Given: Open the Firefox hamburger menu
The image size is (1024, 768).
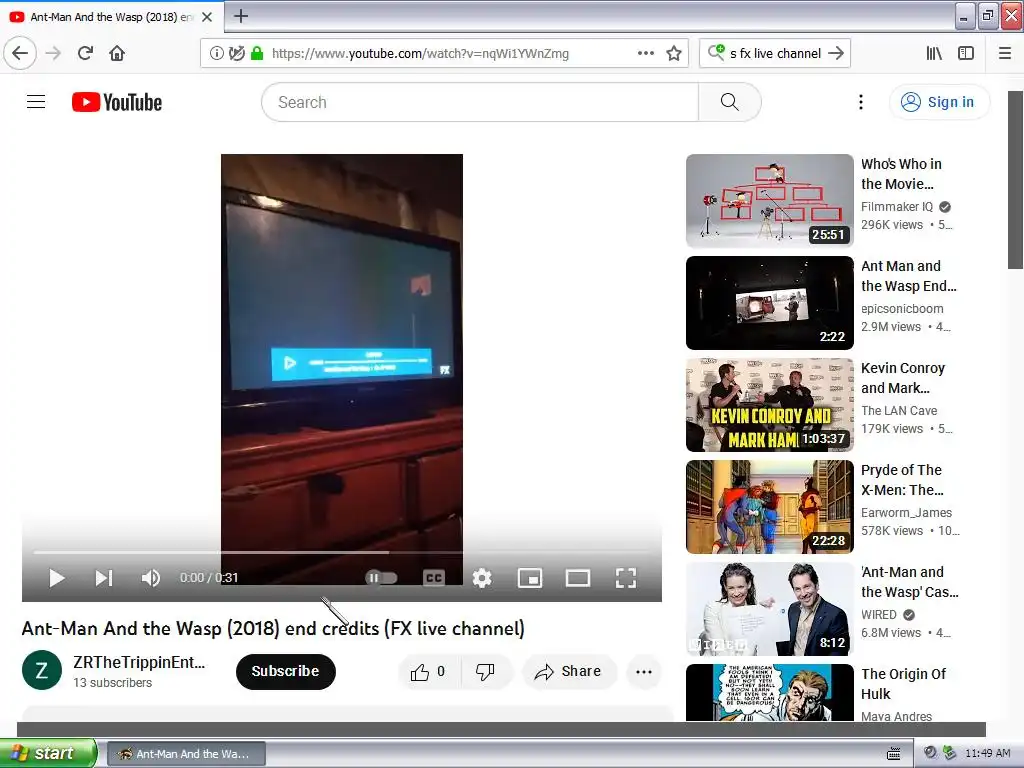Looking at the screenshot, I should coord(1005,53).
